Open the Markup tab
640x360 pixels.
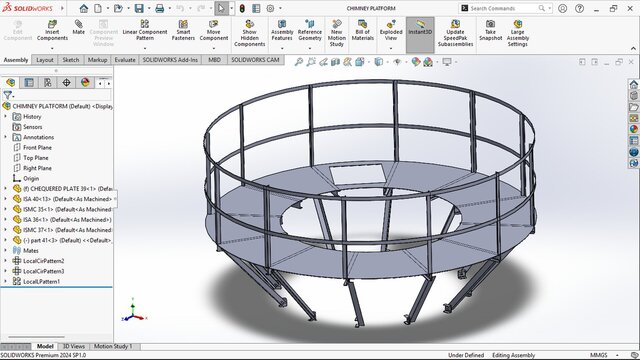click(x=98, y=60)
